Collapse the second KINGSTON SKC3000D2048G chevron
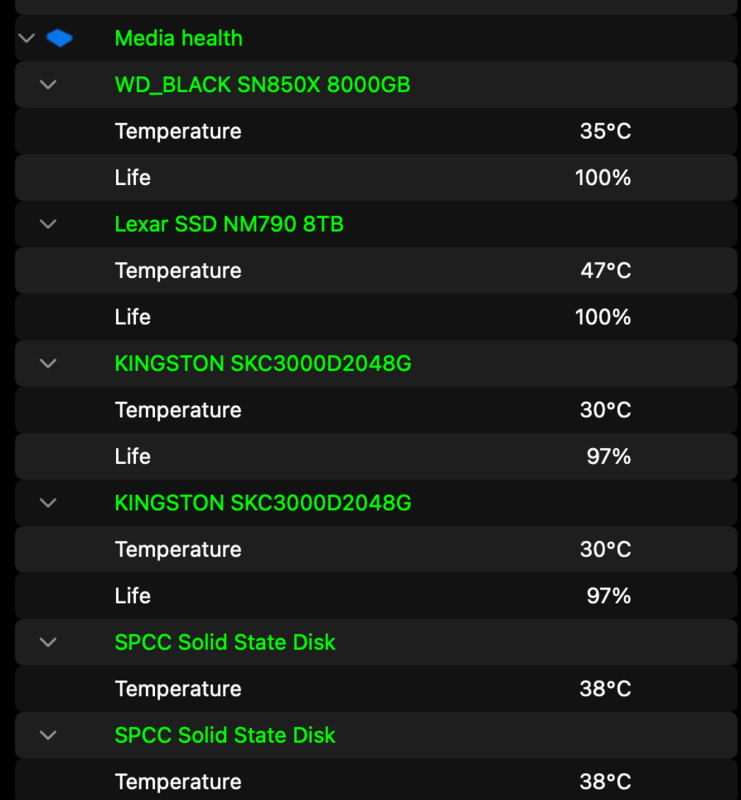The width and height of the screenshot is (741, 800). [x=48, y=503]
